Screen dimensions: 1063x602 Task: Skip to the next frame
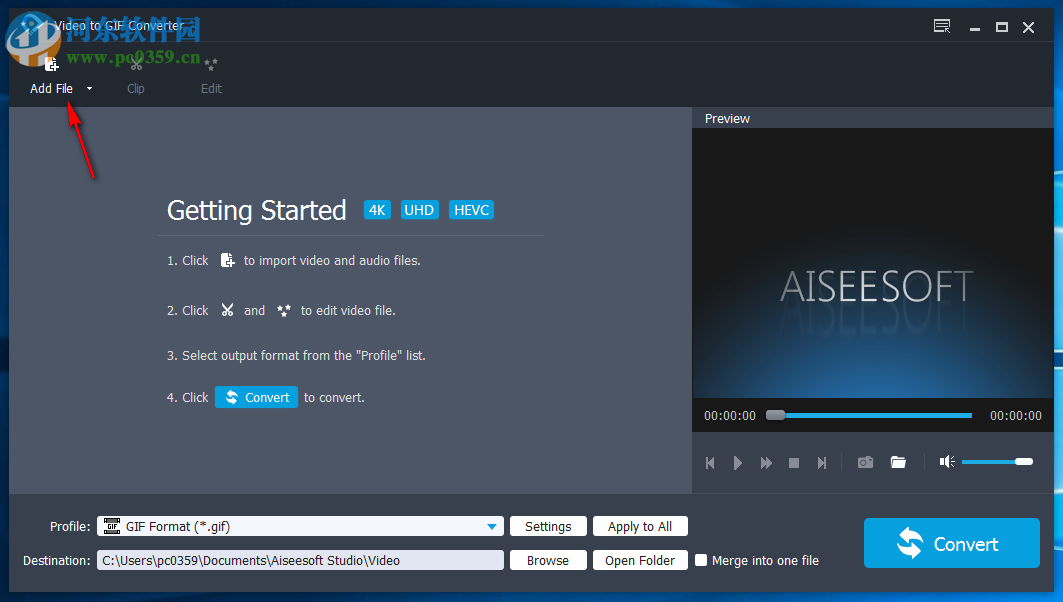822,463
